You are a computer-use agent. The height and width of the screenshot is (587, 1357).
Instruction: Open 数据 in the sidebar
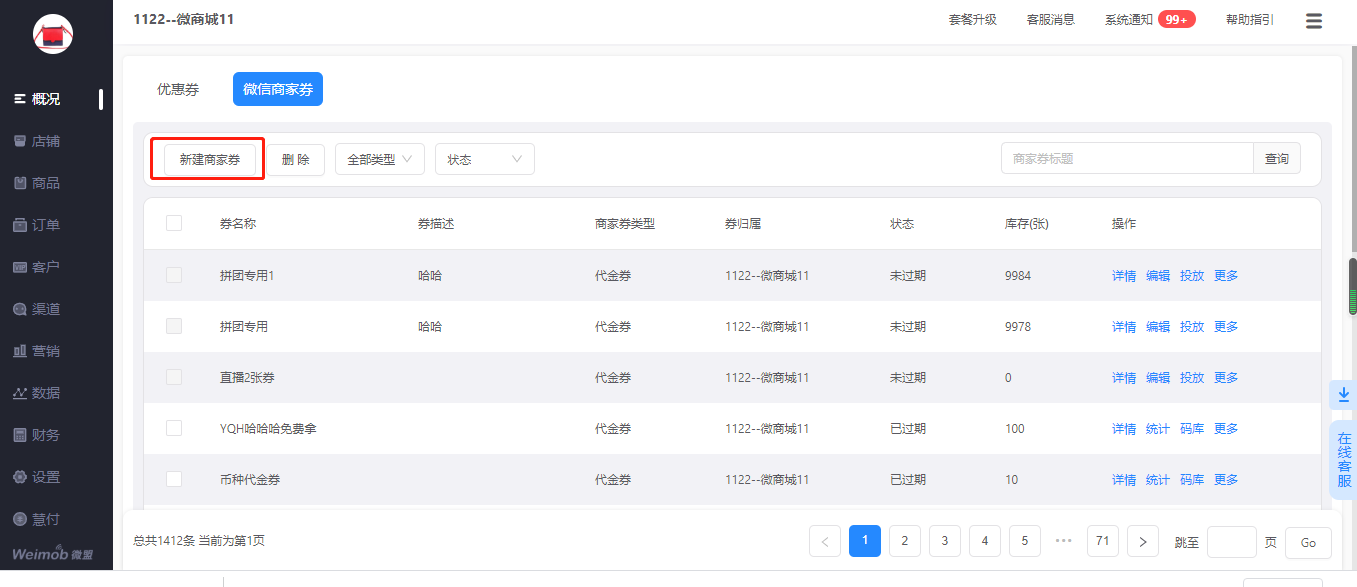pos(46,393)
